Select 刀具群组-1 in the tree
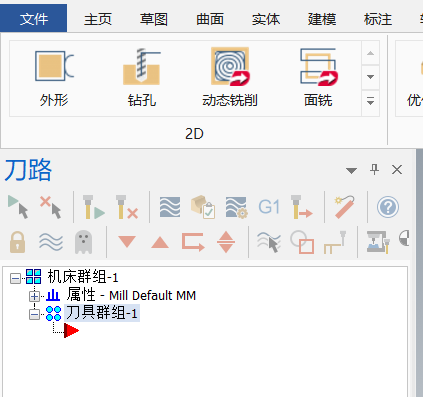 click(101, 313)
